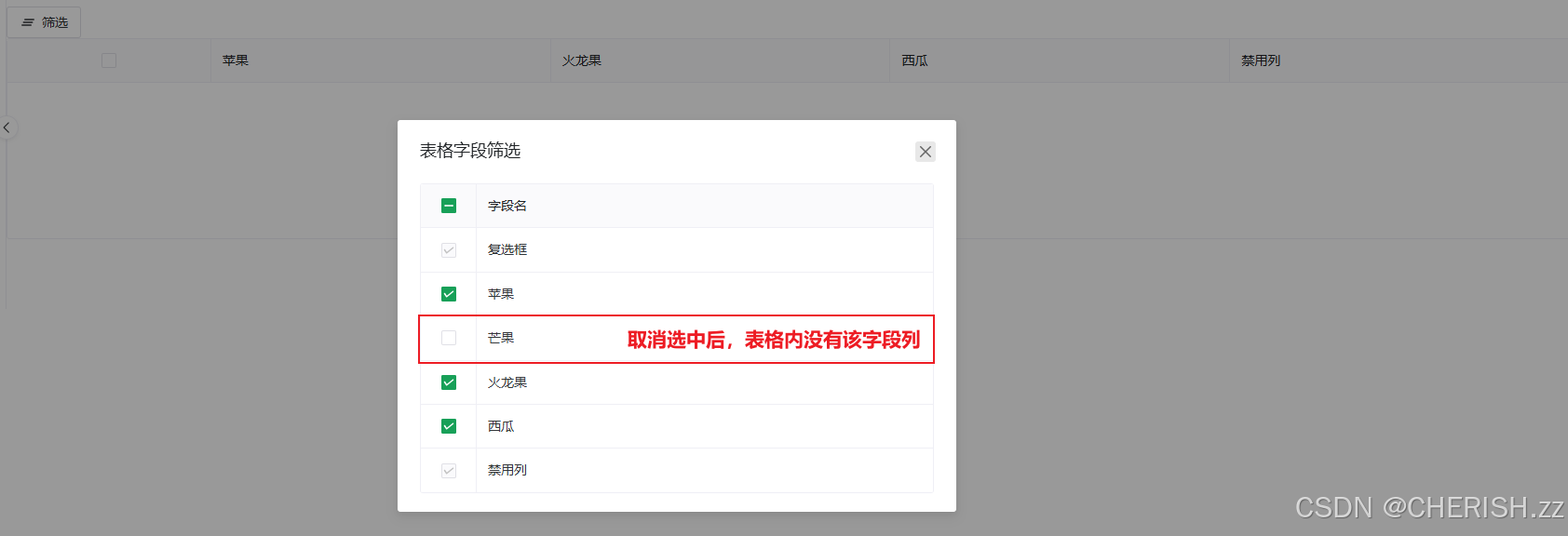Image resolution: width=1568 pixels, height=536 pixels.
Task: Click the disabled 复选框 checkbox
Action: [x=449, y=250]
